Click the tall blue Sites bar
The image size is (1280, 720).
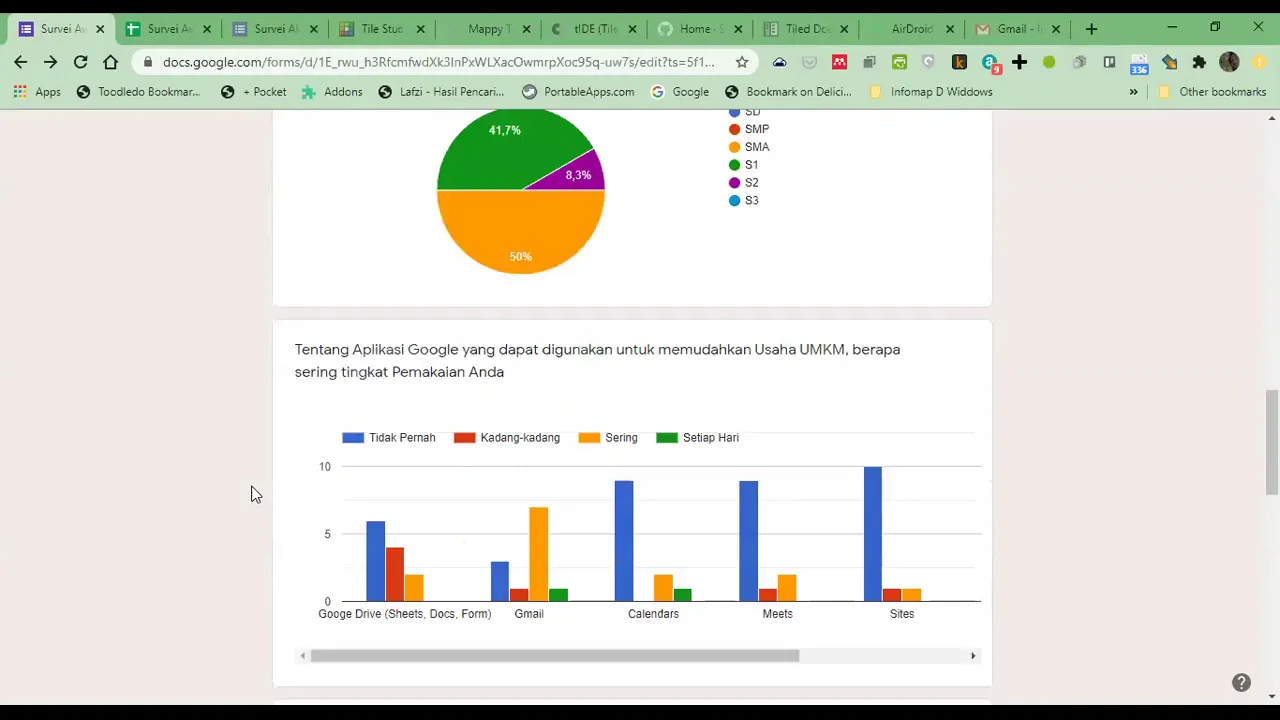pyautogui.click(x=873, y=534)
